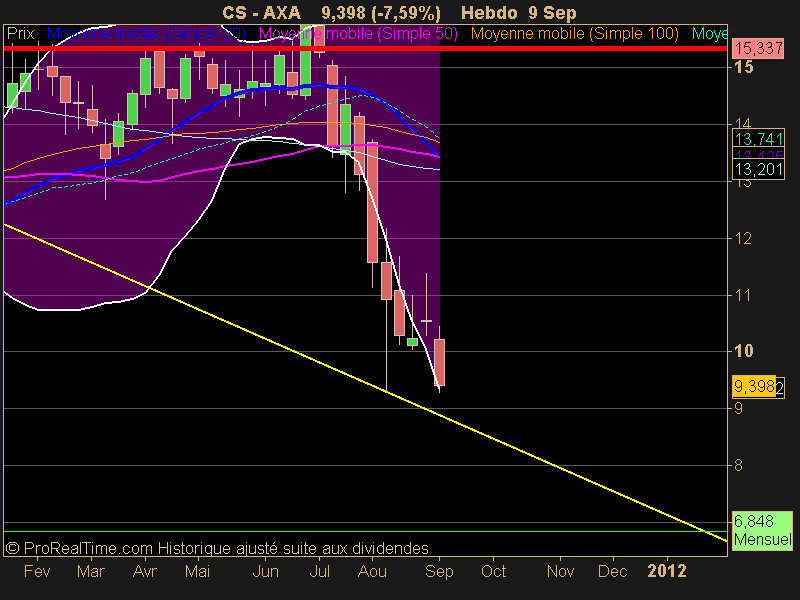
Task: Click the ProRealTime.com copyright notice
Action: [x=217, y=548]
